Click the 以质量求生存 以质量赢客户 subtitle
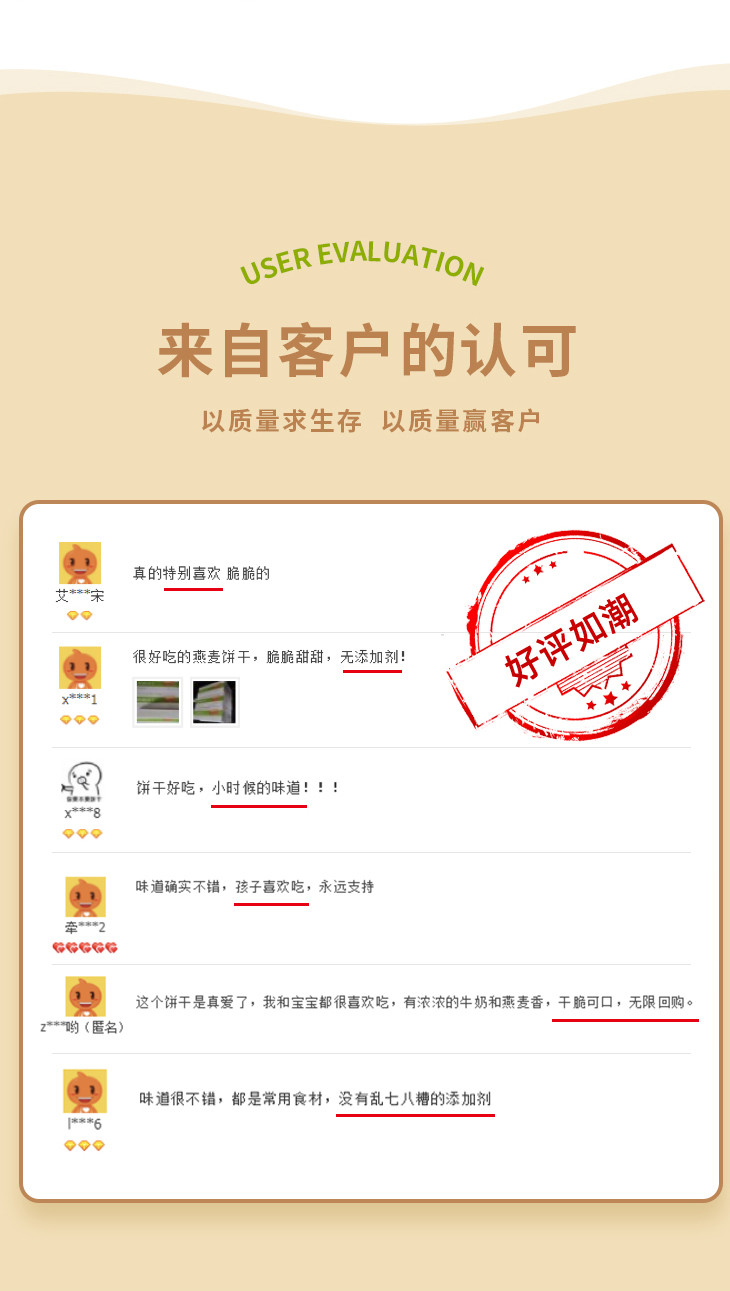This screenshot has height=1291, width=730. point(371,421)
